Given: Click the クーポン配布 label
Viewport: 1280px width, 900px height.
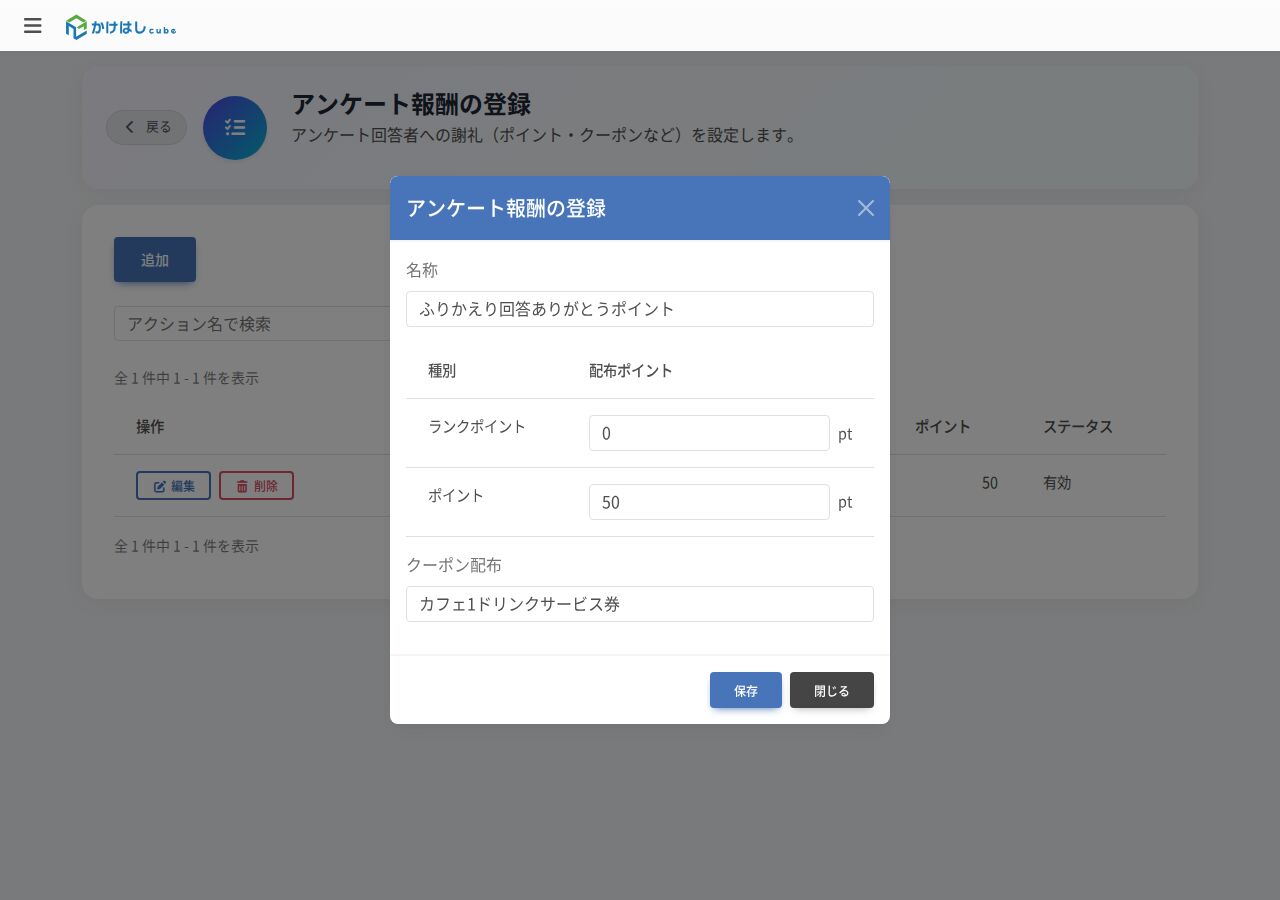Looking at the screenshot, I should click(x=454, y=565).
